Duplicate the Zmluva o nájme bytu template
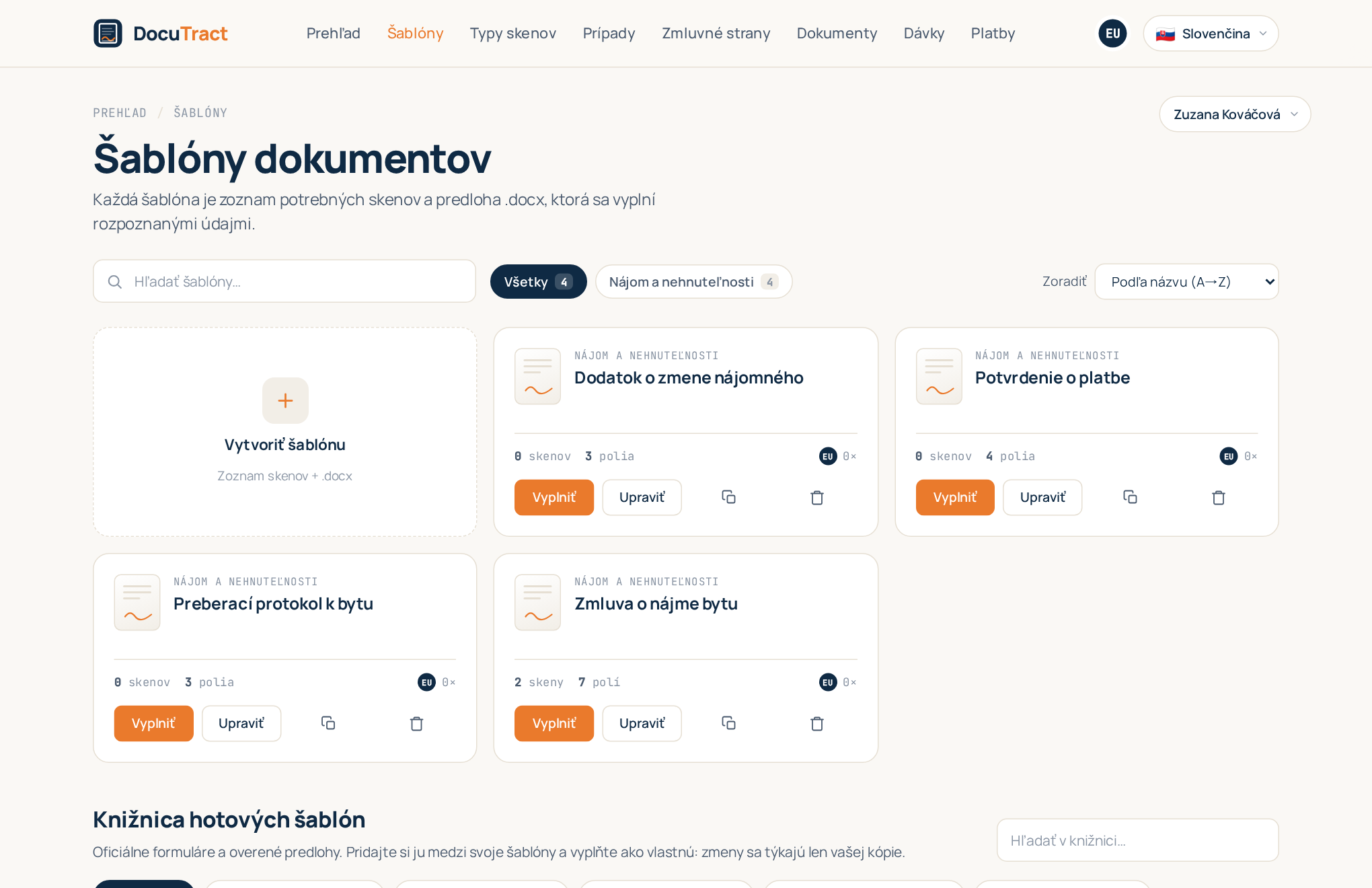The image size is (1372, 888). click(x=728, y=723)
